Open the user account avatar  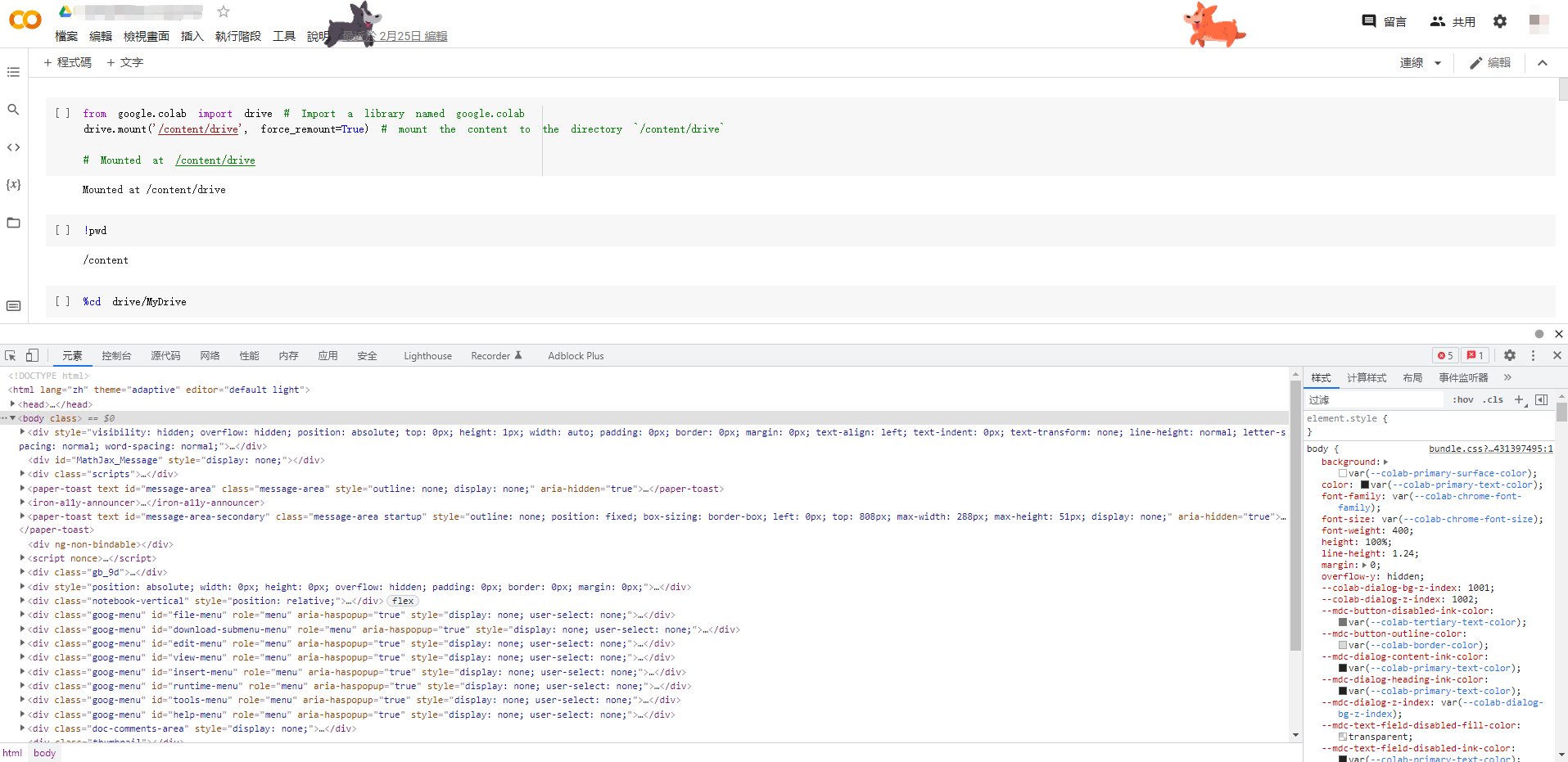pos(1539,22)
